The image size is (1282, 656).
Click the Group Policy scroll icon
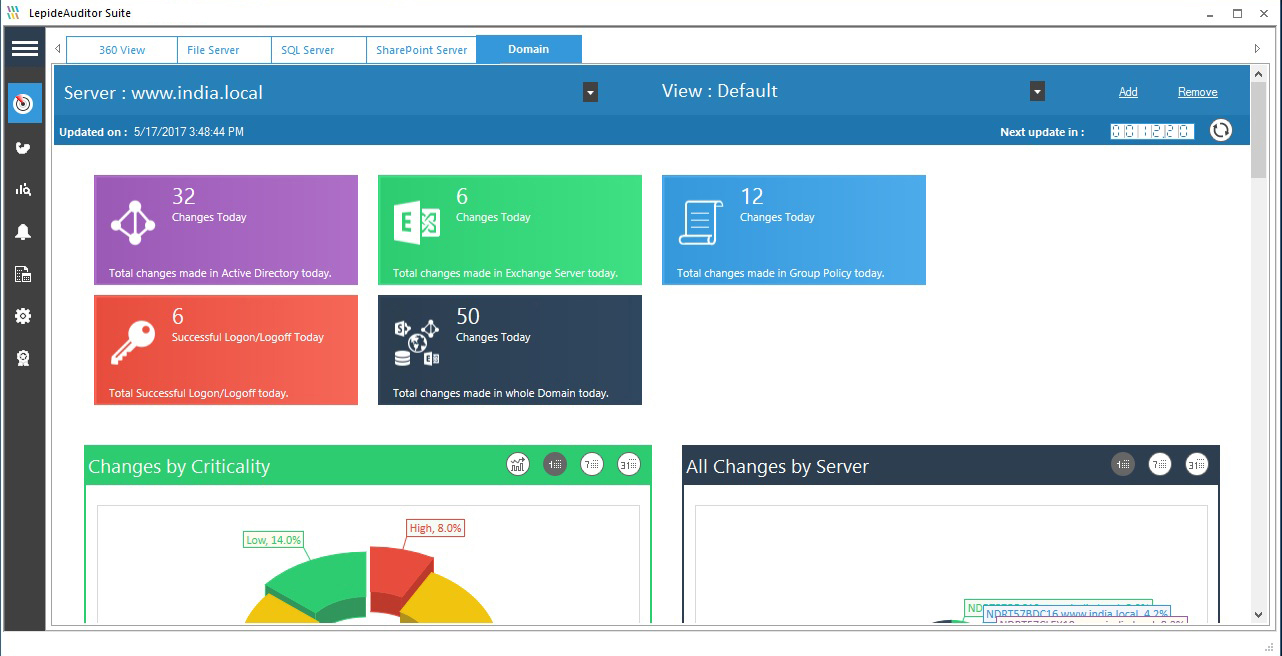[701, 223]
